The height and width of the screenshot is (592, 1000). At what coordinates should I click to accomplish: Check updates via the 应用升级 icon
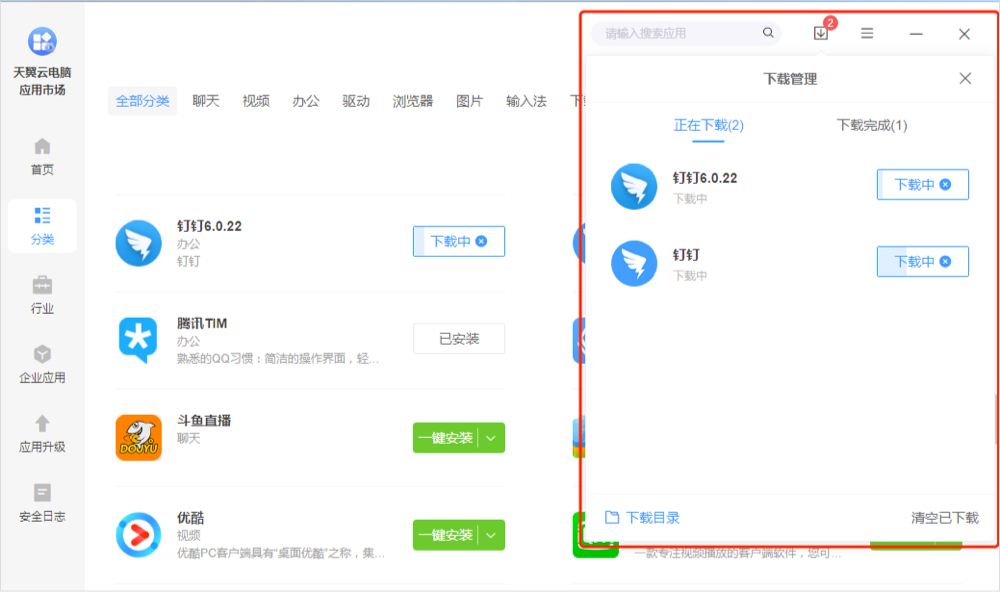pyautogui.click(x=41, y=435)
